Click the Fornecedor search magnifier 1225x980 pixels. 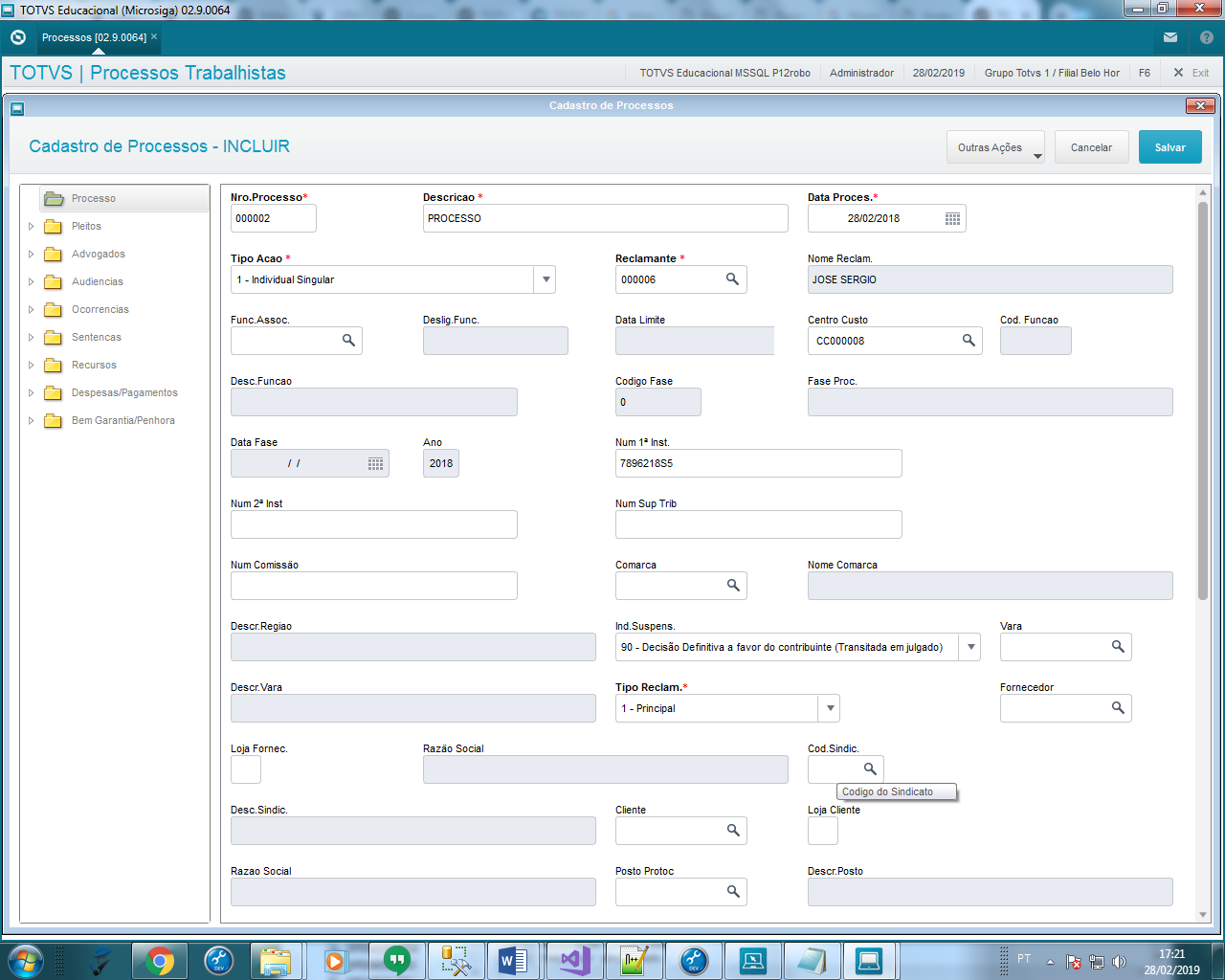(1118, 708)
